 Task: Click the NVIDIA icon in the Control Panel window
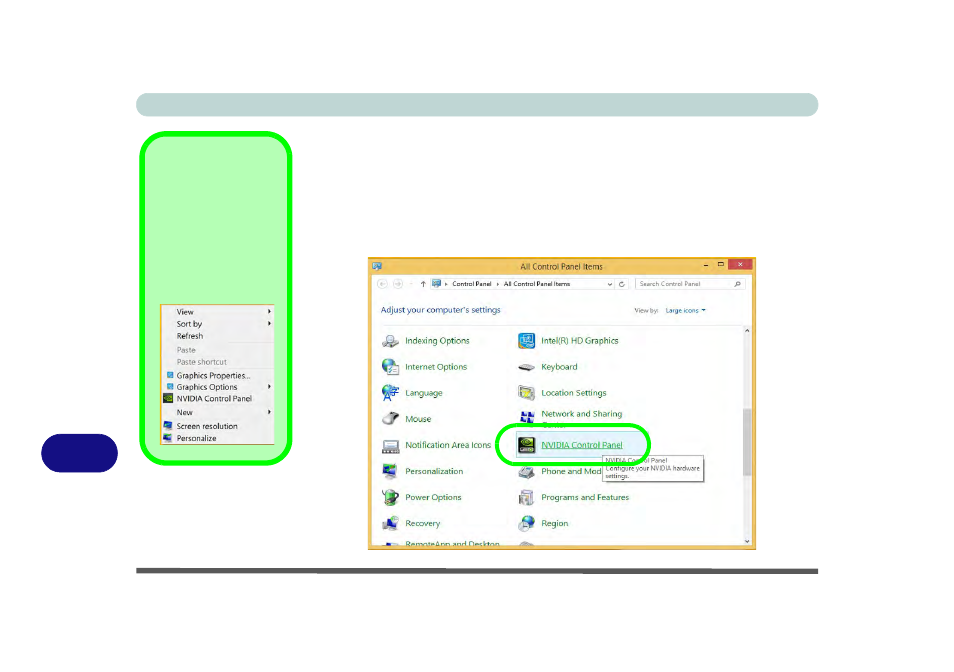coord(526,445)
